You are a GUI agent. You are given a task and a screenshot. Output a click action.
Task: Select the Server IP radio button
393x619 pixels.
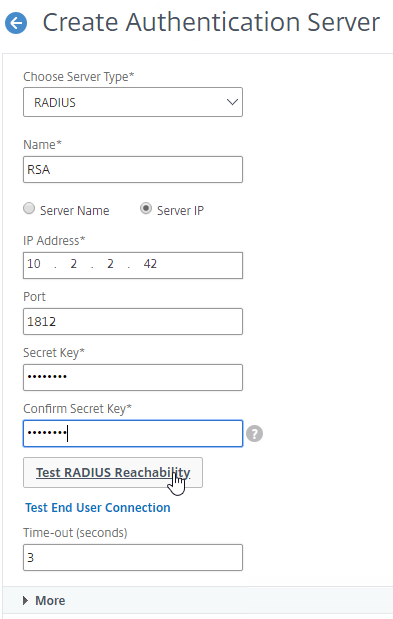pos(146,208)
